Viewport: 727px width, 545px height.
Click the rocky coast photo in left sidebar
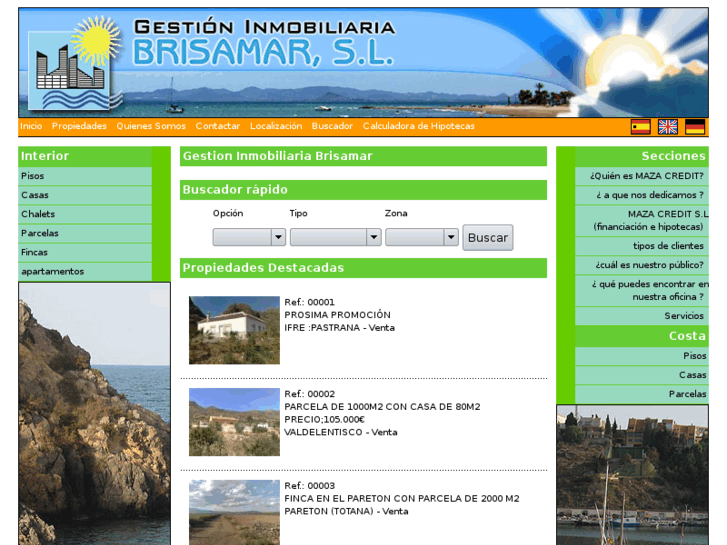(x=95, y=414)
